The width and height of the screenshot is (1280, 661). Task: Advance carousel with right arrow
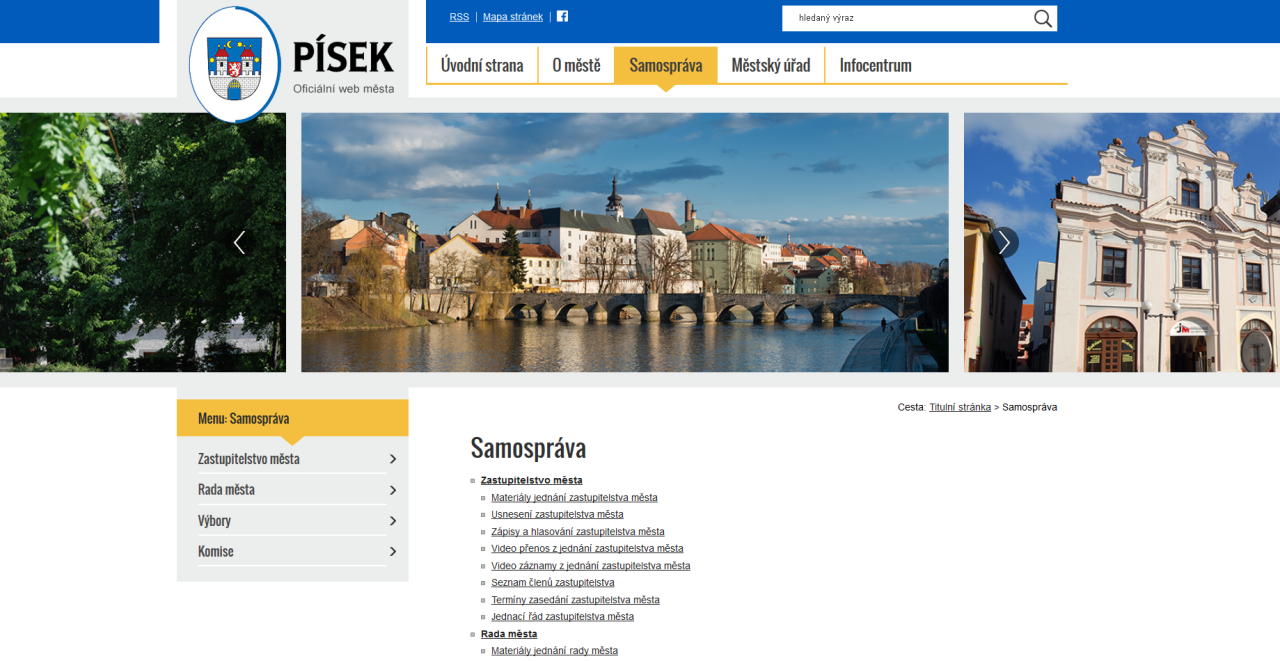click(1004, 242)
